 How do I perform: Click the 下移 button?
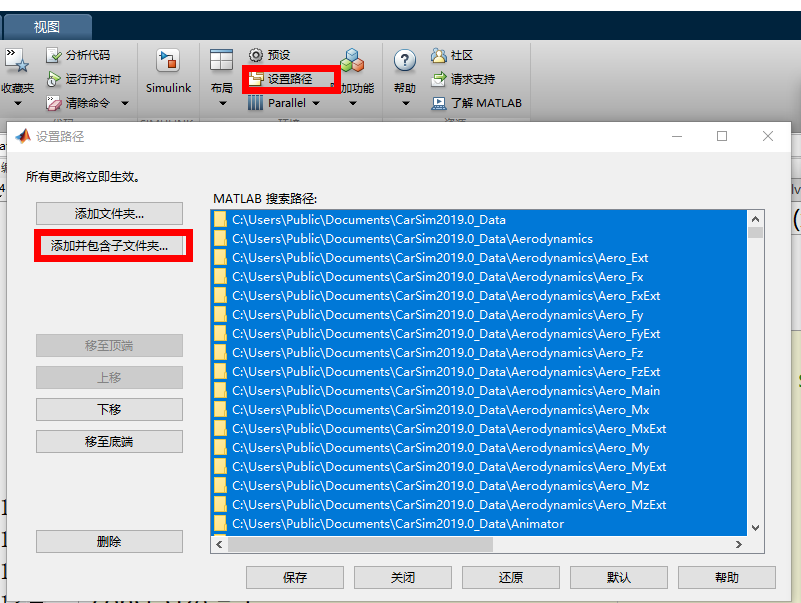pos(109,409)
